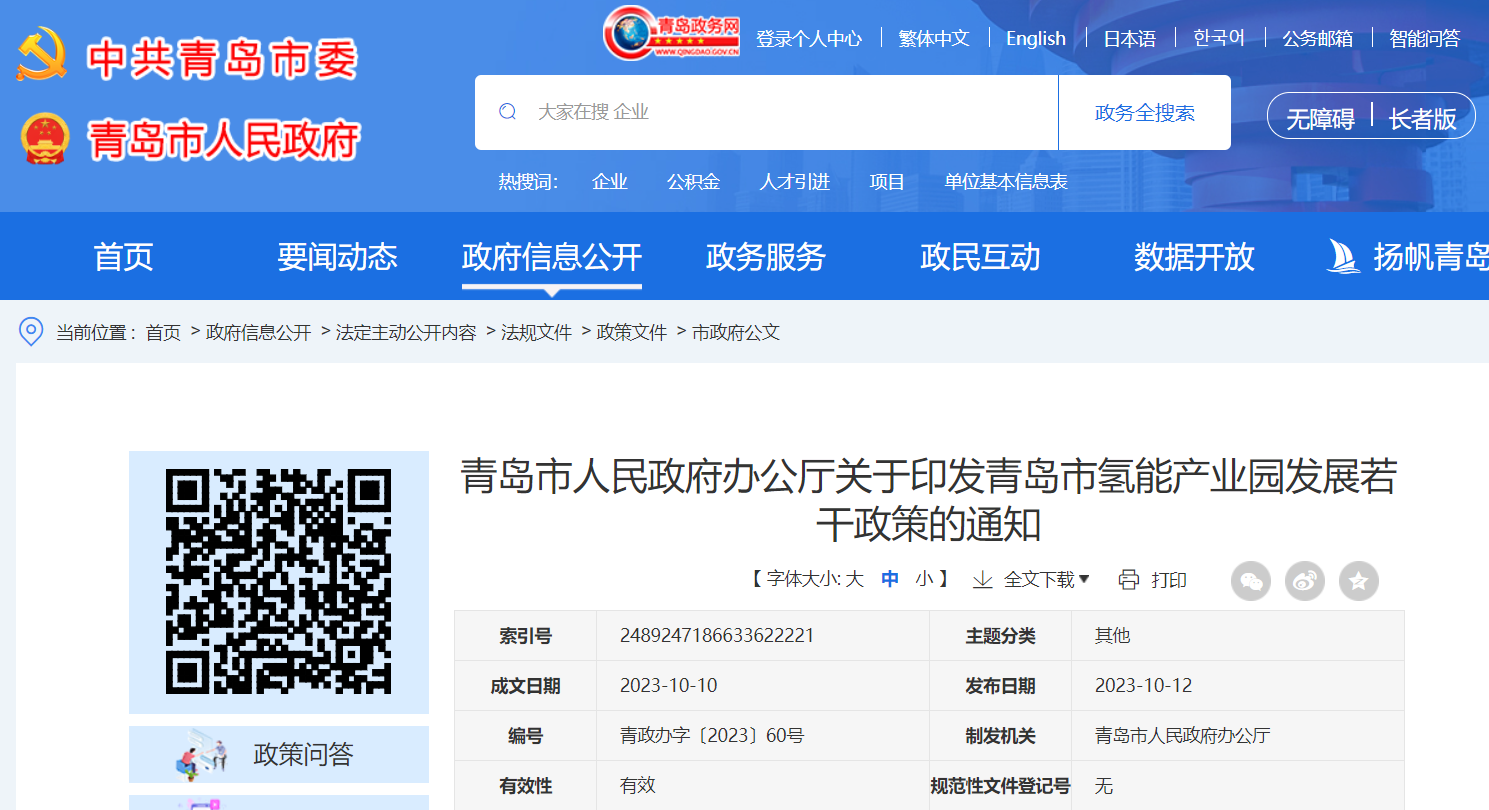
Task: Switch to 长者版 mode
Action: coord(1422,119)
